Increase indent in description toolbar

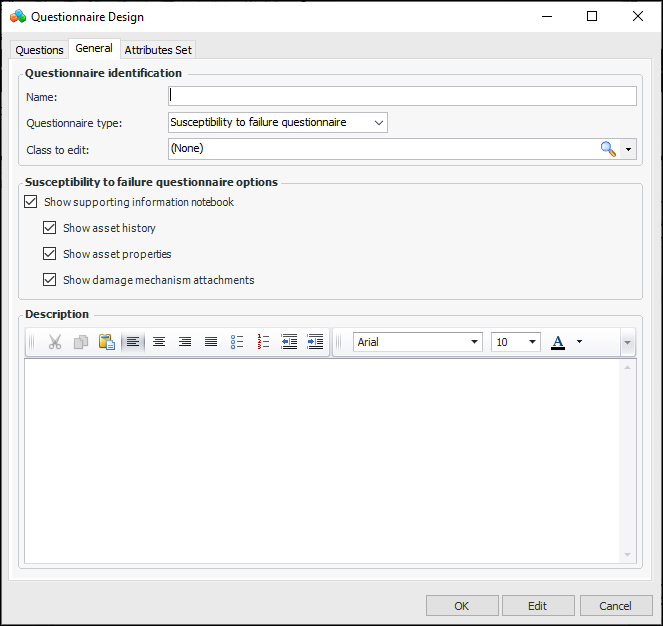tap(315, 342)
